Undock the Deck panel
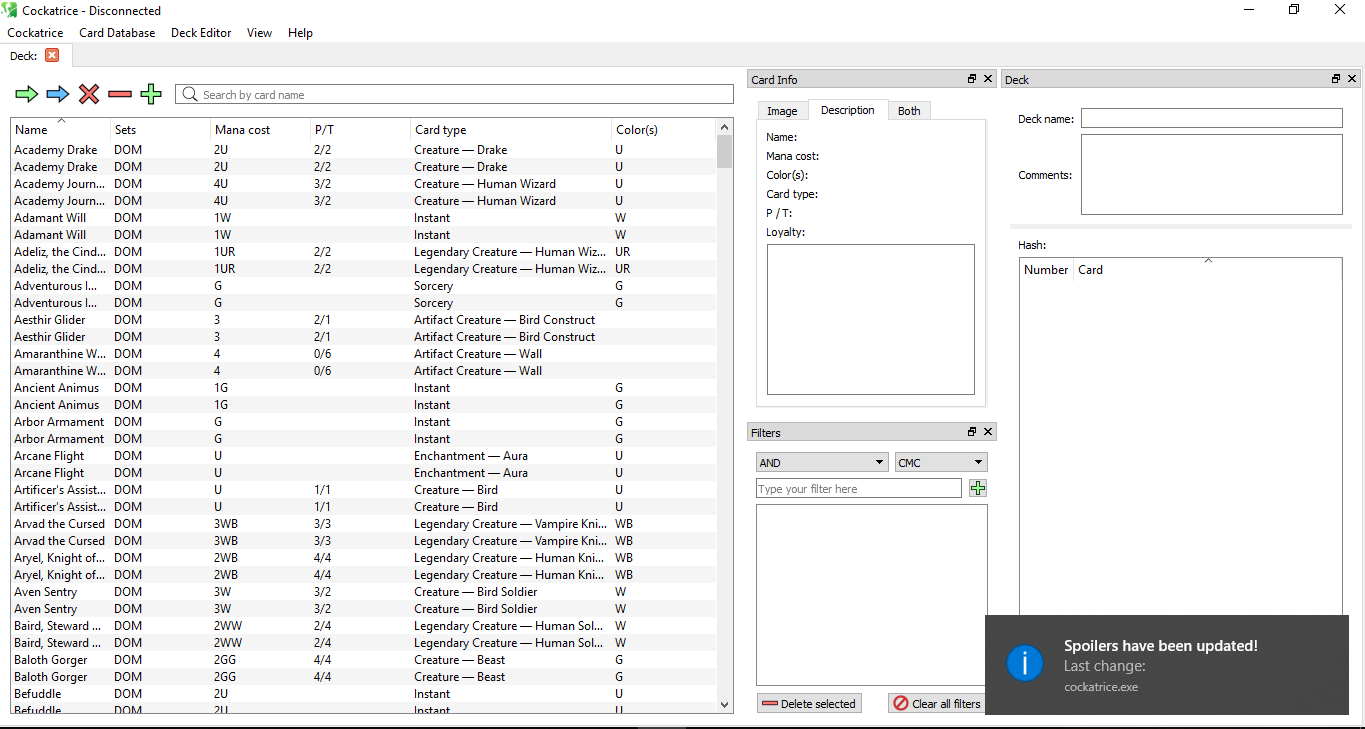The image size is (1365, 729). click(1335, 78)
